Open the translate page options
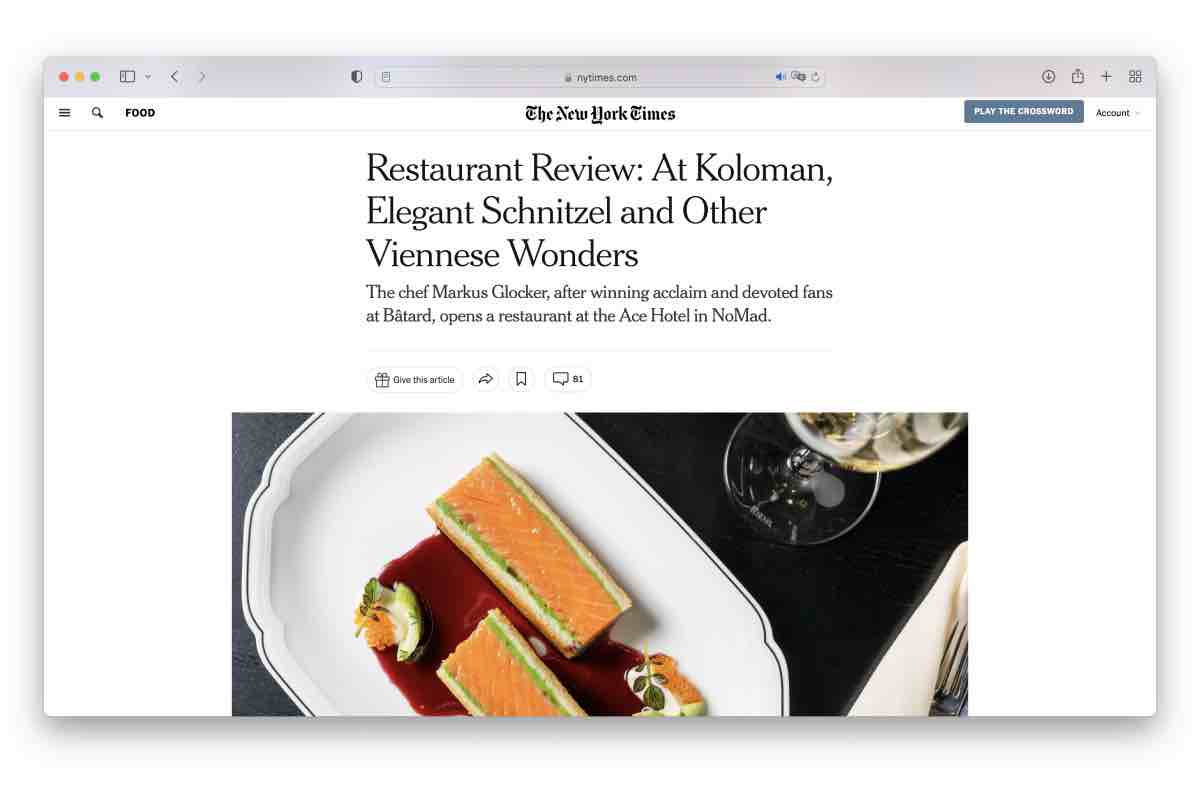This screenshot has width=1200, height=800. pos(798,77)
